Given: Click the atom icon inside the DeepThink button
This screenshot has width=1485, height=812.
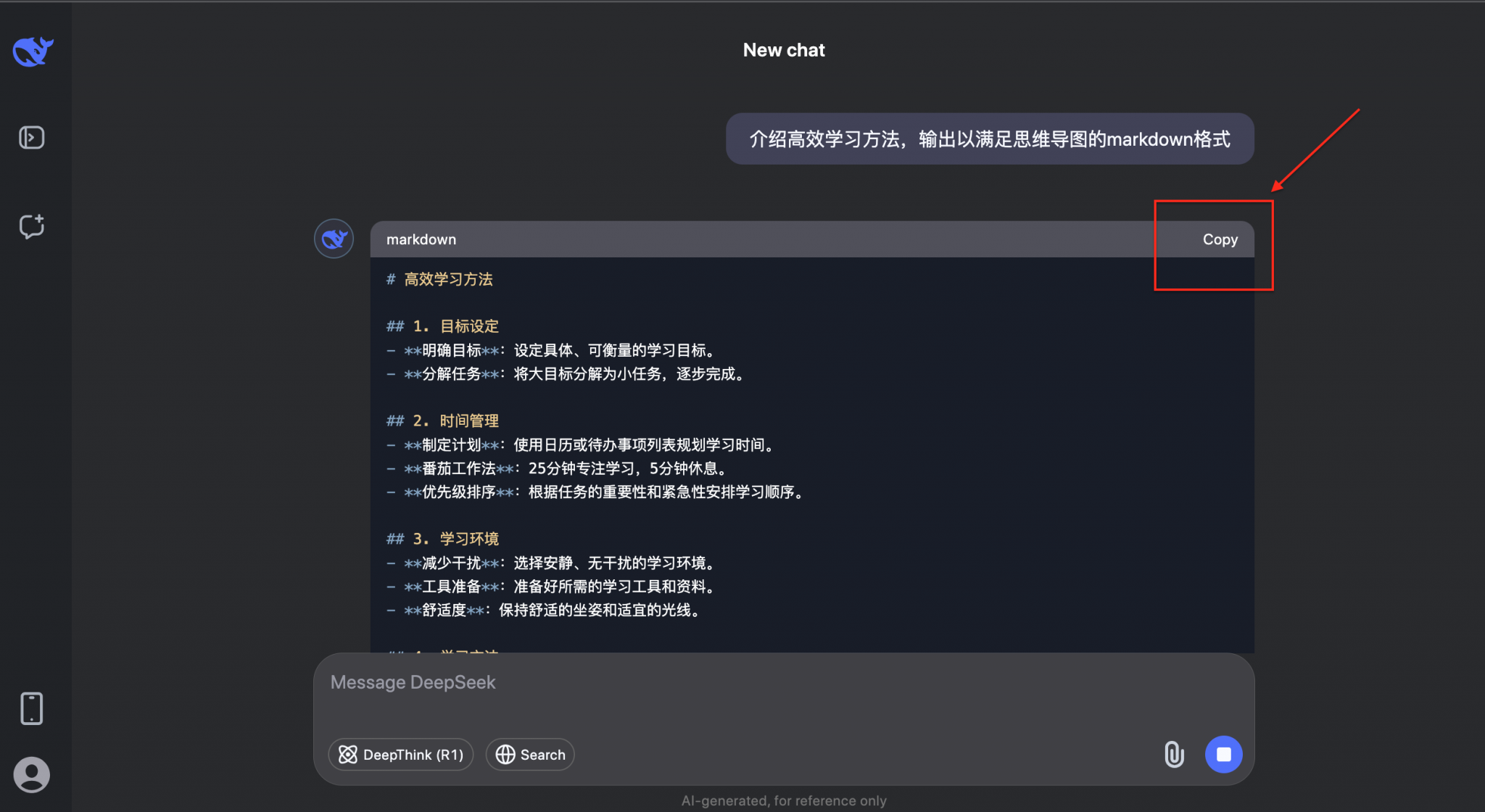Looking at the screenshot, I should 349,754.
